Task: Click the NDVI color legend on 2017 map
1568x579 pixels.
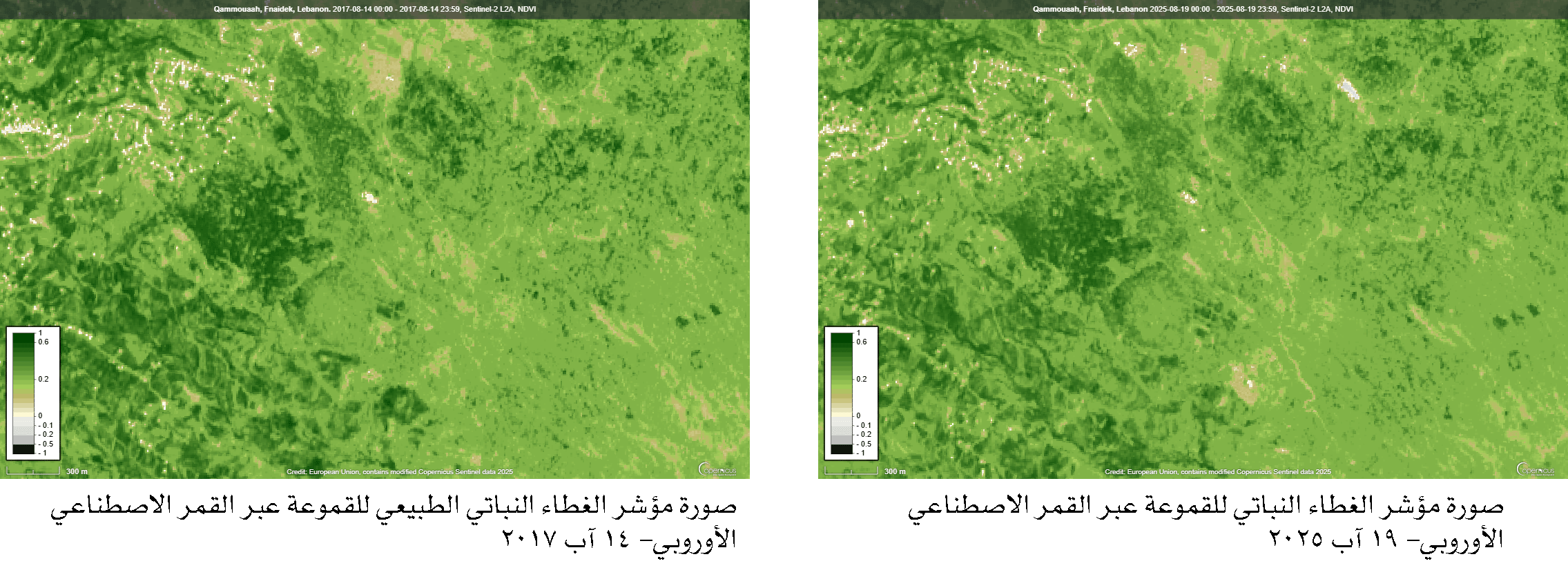Action: [x=33, y=393]
